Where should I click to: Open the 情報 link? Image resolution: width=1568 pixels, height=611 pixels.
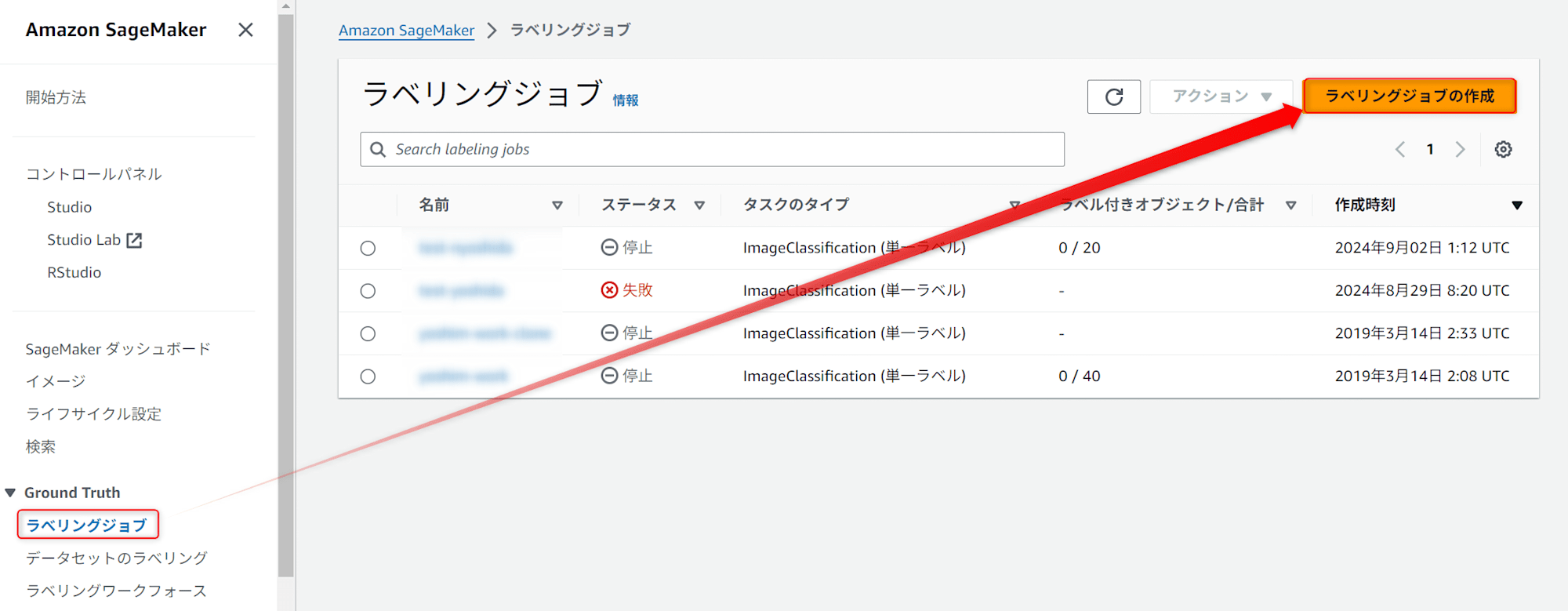(626, 100)
